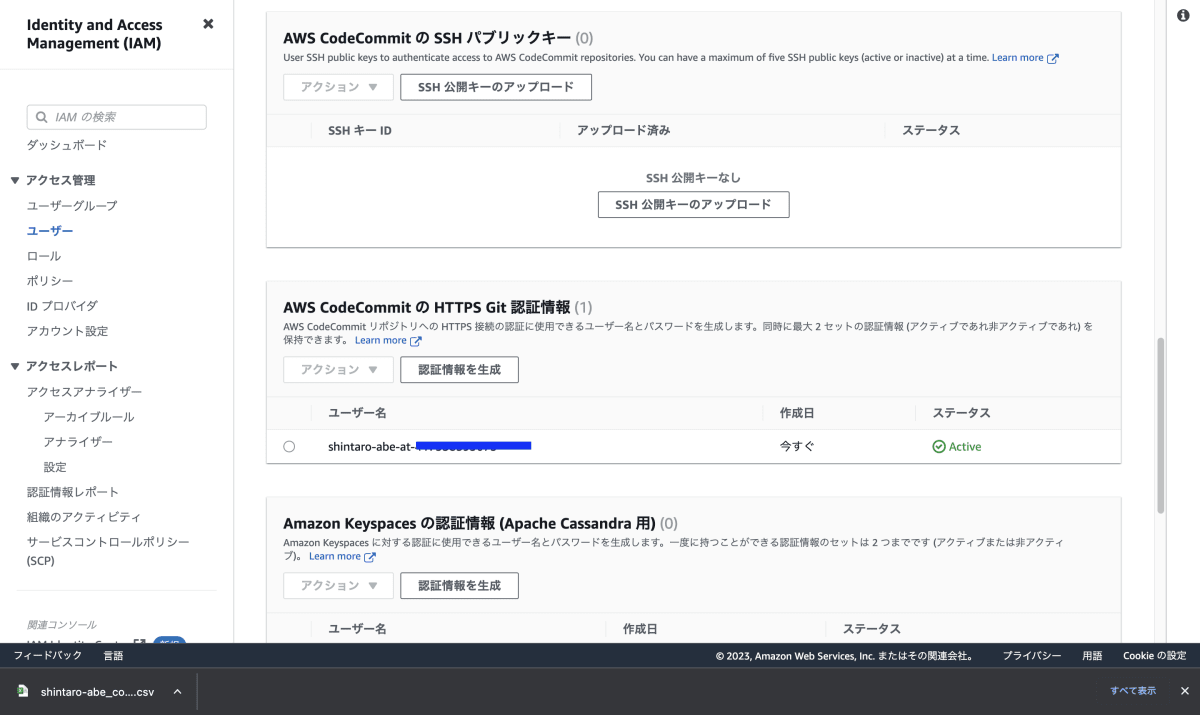Click ステータス header in SSH keys table
Image resolution: width=1200 pixels, height=715 pixels.
pos(931,131)
